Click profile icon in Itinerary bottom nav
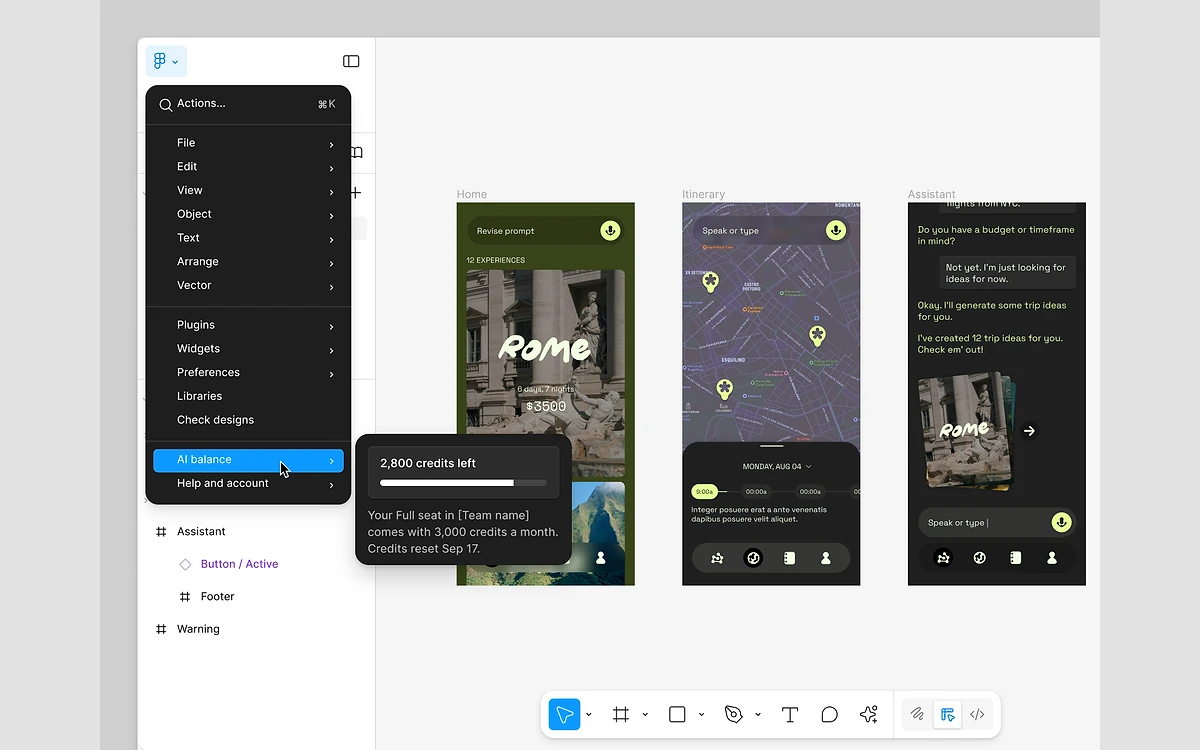This screenshot has width=1200, height=750. pyautogui.click(x=826, y=558)
